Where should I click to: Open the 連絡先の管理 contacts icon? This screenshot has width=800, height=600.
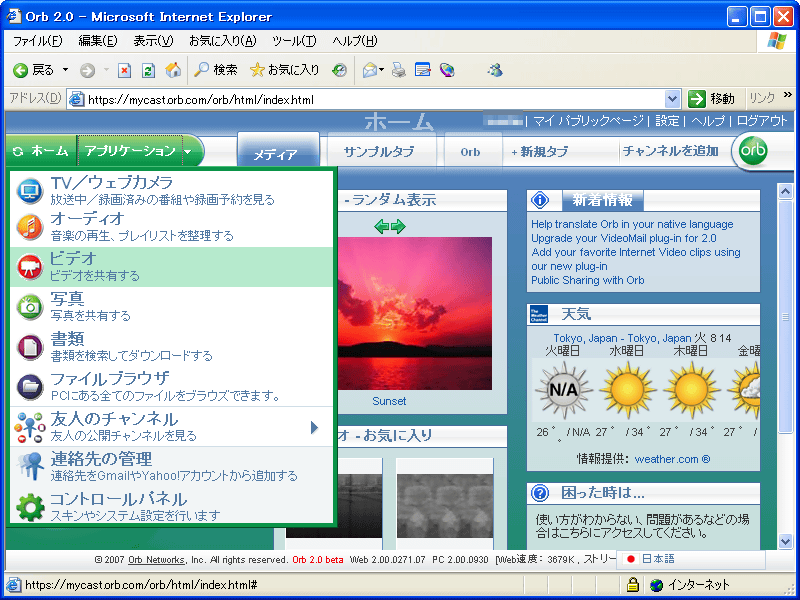[x=30, y=466]
